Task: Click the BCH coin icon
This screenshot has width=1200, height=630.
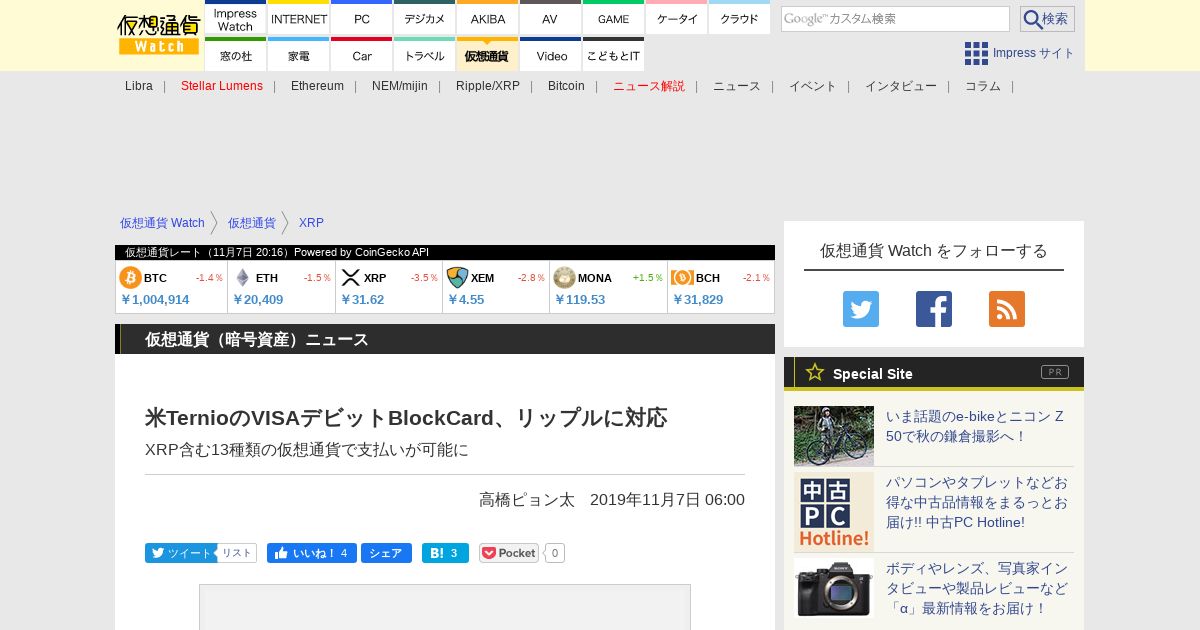Action: tap(682, 278)
